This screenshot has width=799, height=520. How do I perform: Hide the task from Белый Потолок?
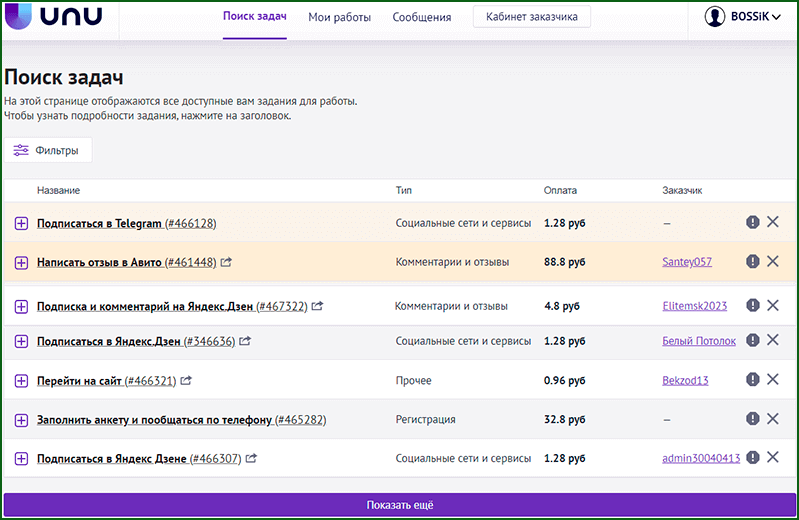(773, 340)
